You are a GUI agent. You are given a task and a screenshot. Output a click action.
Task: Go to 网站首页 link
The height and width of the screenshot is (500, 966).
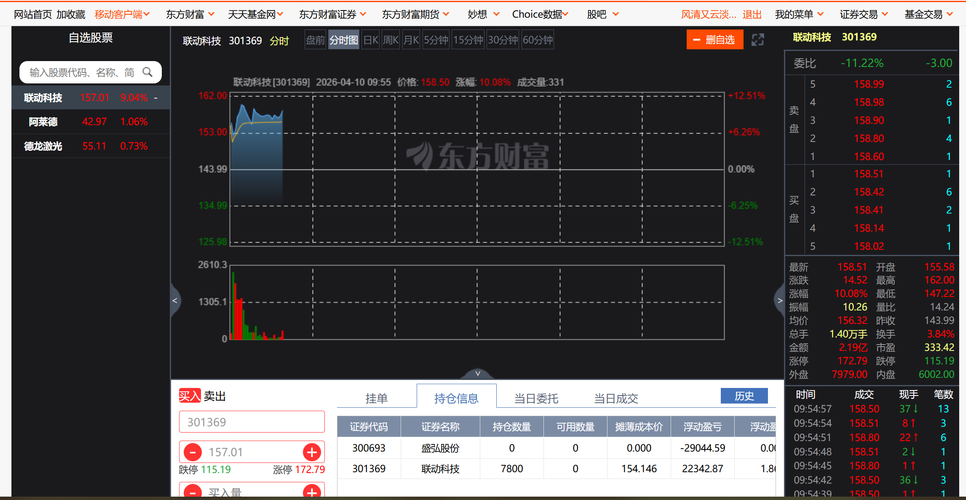click(x=33, y=14)
